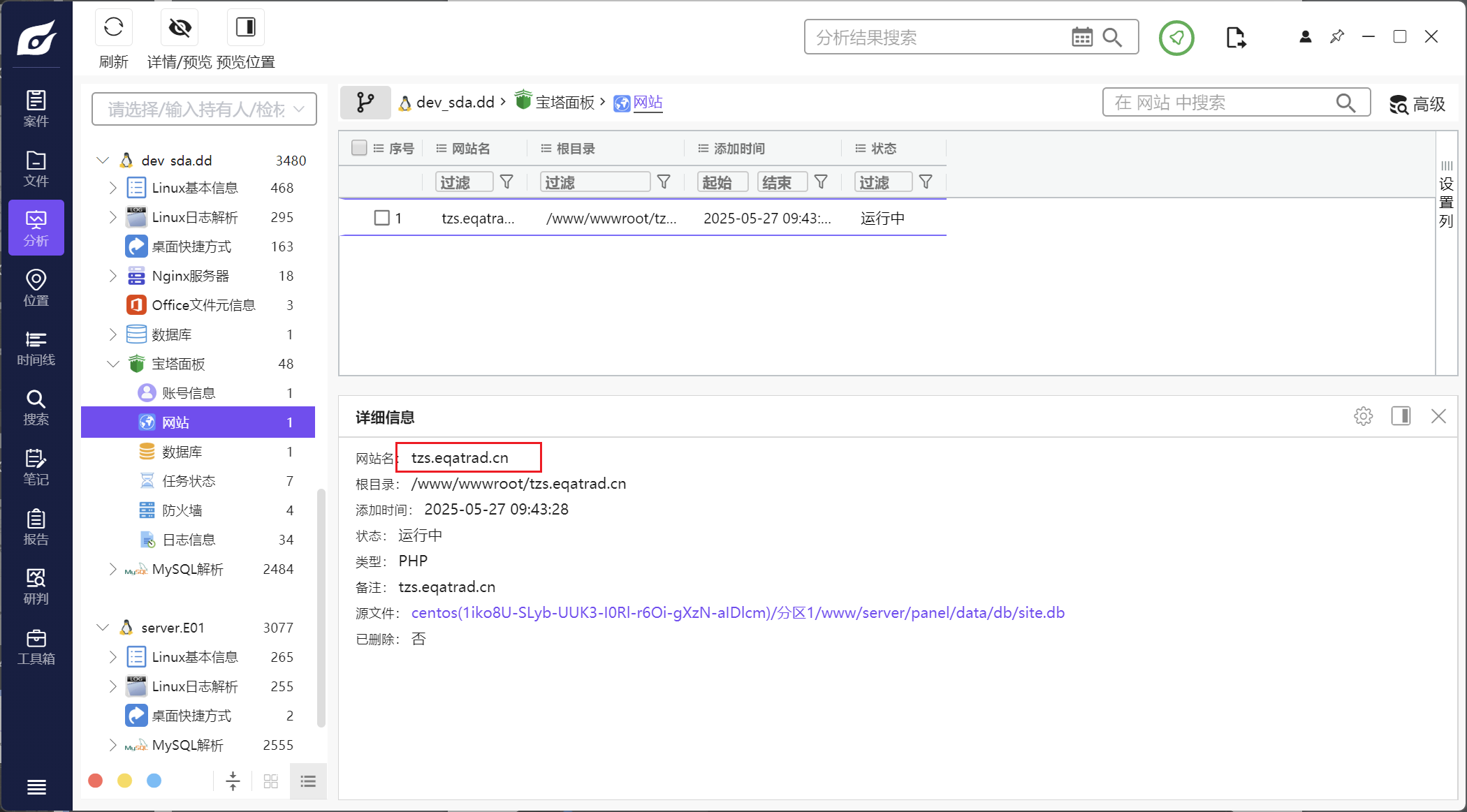Select the 防火墙 item in tree
This screenshot has height=812, width=1467.
[182, 510]
